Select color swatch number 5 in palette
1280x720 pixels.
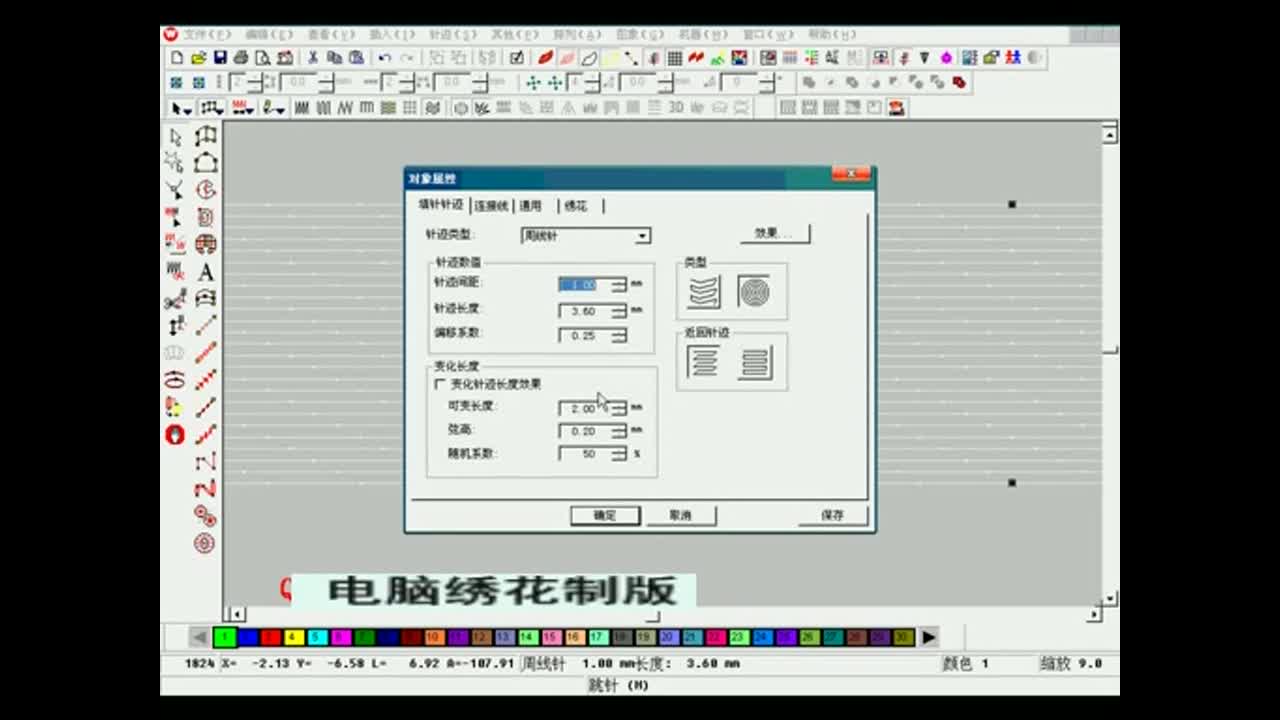tap(314, 637)
